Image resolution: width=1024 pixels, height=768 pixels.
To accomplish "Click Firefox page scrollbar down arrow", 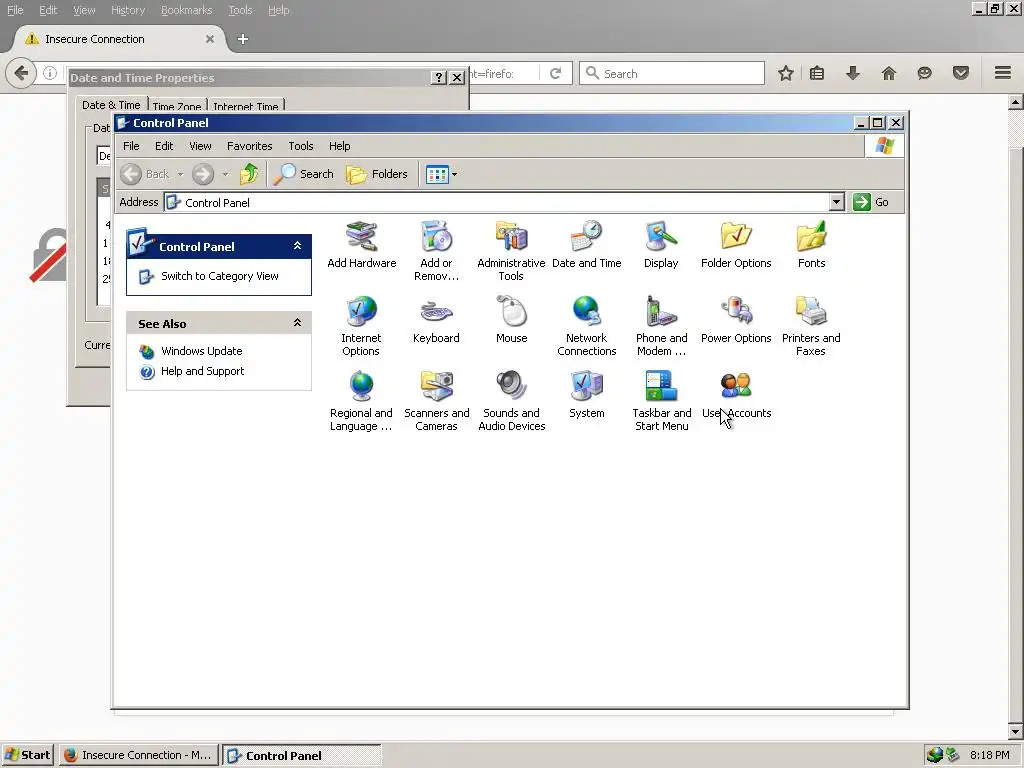I will 1016,731.
